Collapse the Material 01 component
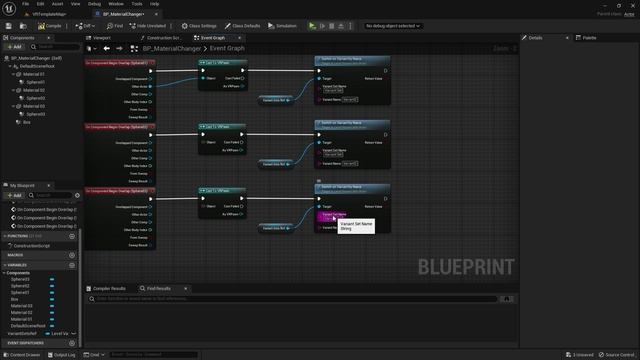Image resolution: width=640 pixels, height=360 pixels. click(x=13, y=74)
